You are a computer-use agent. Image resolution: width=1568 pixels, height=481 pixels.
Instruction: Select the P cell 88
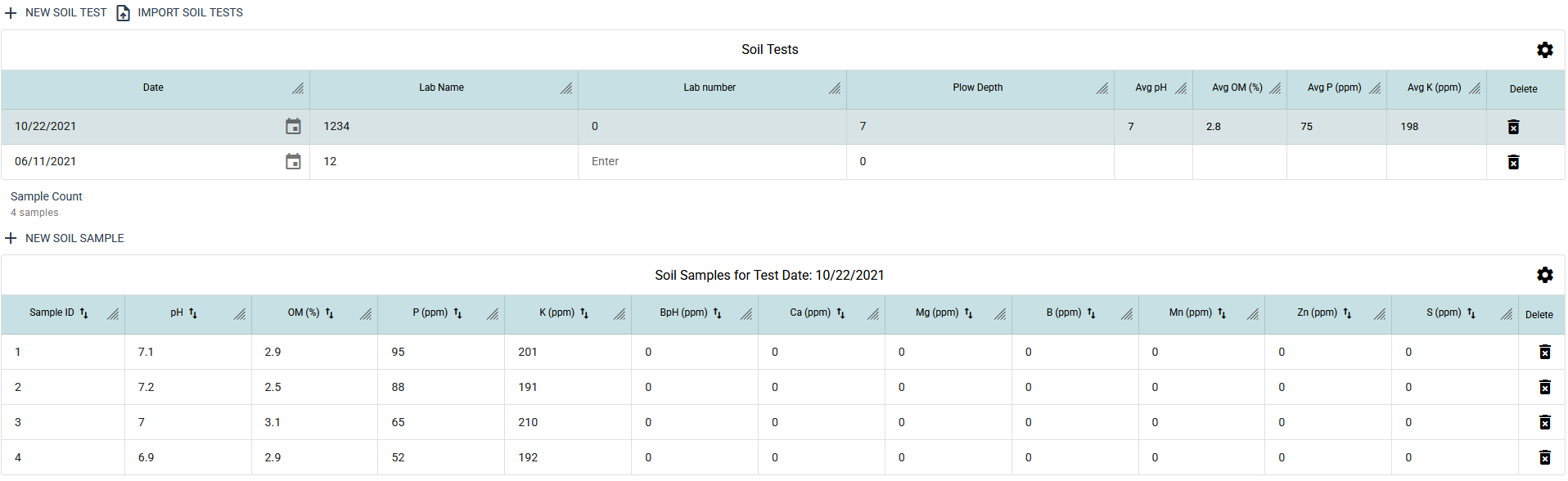click(441, 387)
